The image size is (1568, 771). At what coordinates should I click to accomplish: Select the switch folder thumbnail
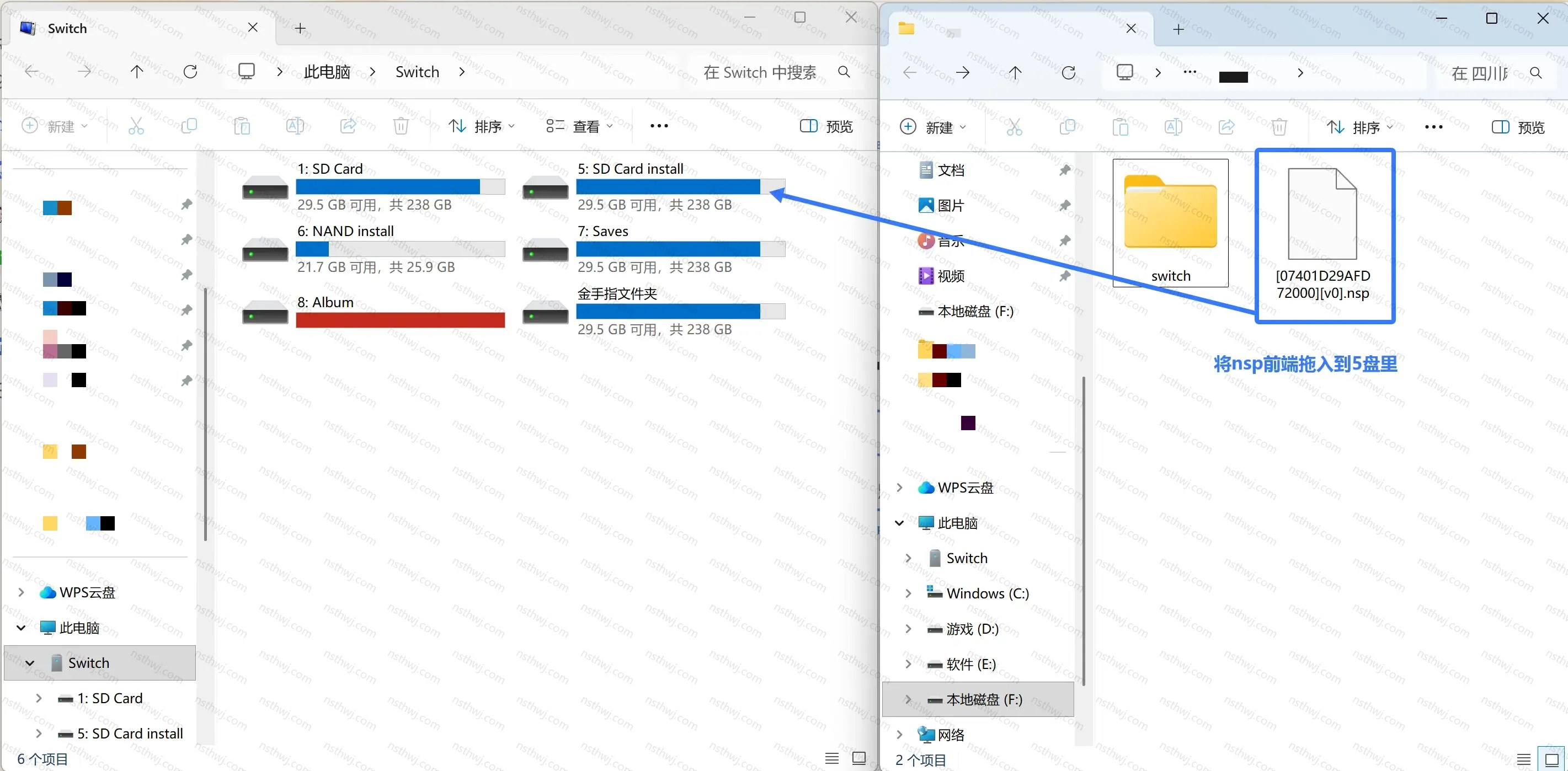1170,223
